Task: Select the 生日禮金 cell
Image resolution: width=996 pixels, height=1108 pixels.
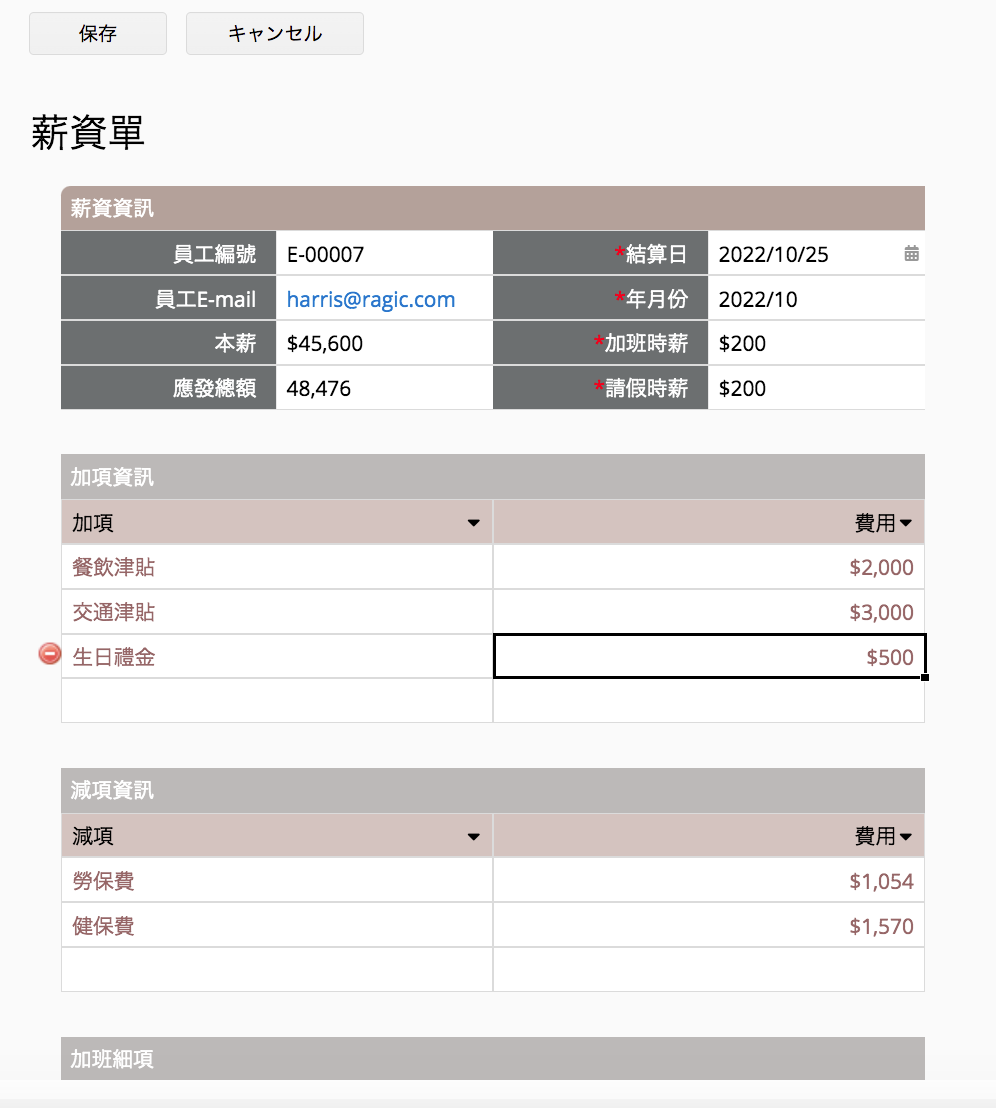Action: (277, 657)
